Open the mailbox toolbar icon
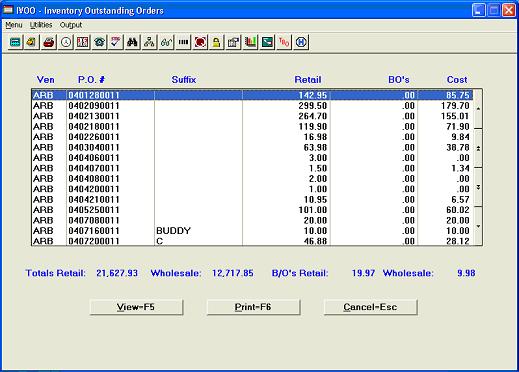This screenshot has width=519, height=372. click(233, 42)
